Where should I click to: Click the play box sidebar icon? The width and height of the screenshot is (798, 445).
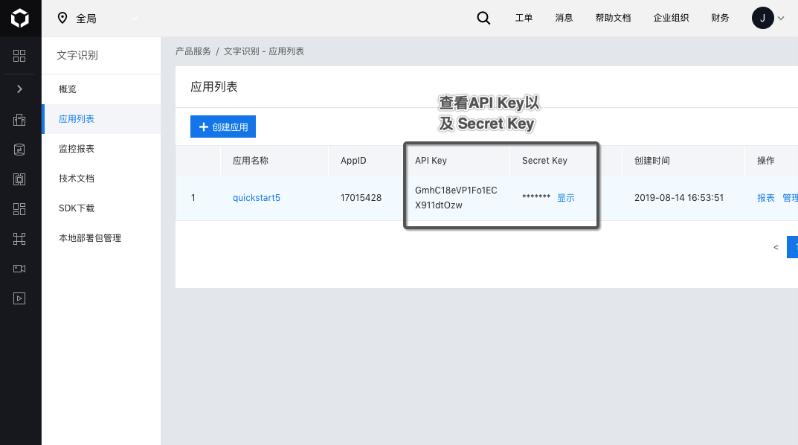click(19, 298)
